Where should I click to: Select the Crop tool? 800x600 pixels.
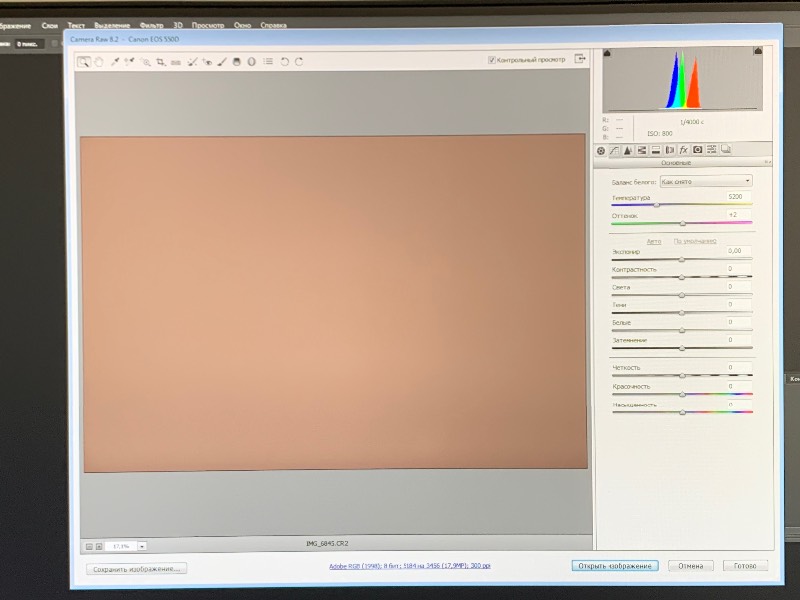coord(161,62)
